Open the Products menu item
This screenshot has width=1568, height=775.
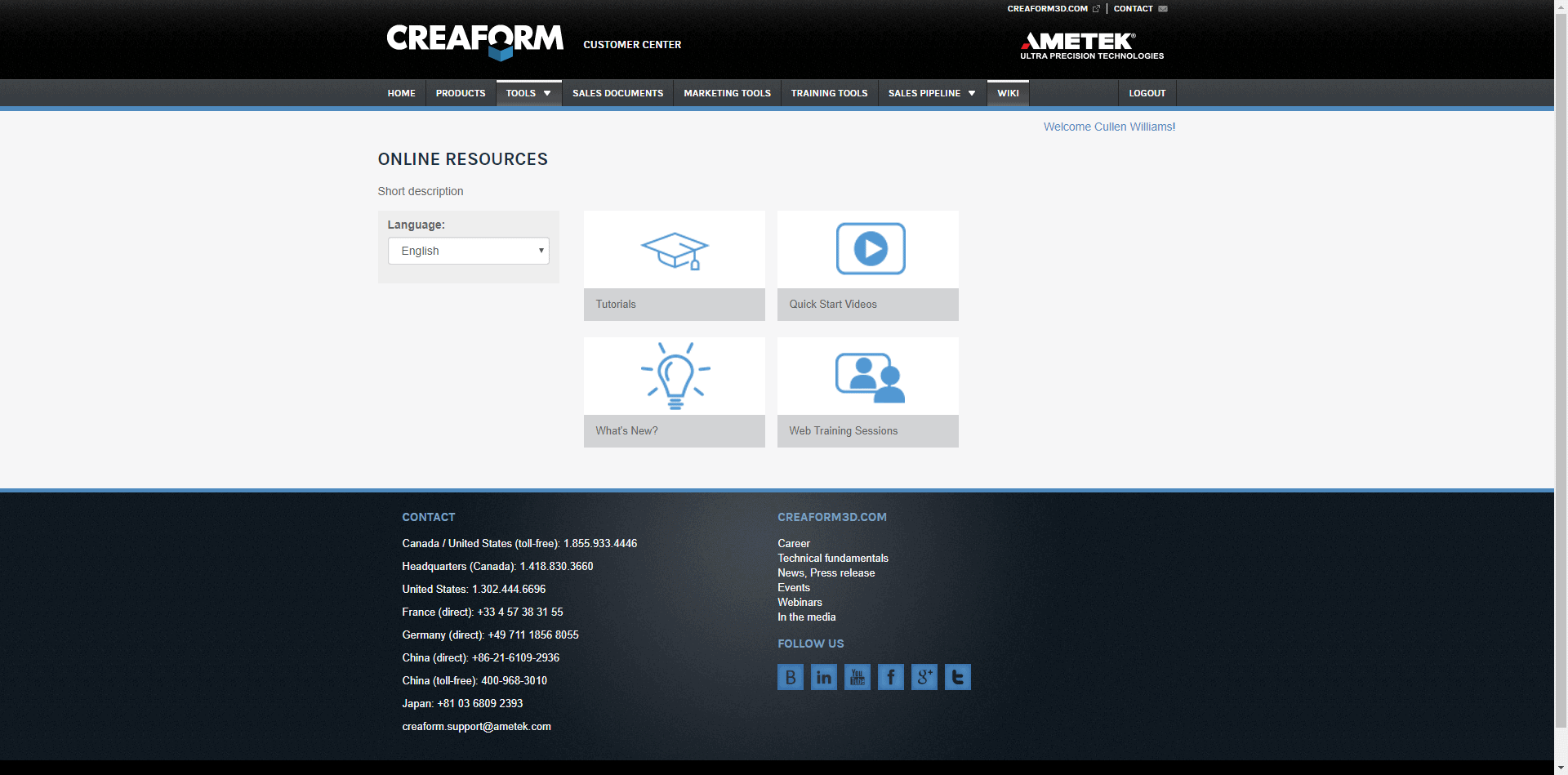coord(461,93)
